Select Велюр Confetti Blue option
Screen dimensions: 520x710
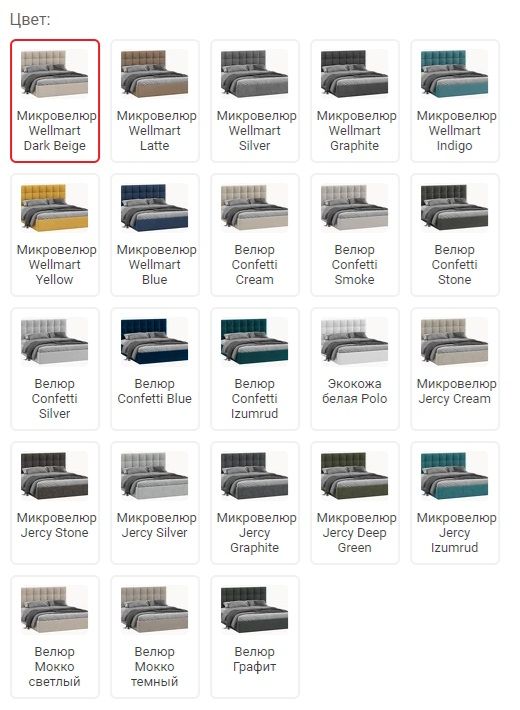pos(155,369)
